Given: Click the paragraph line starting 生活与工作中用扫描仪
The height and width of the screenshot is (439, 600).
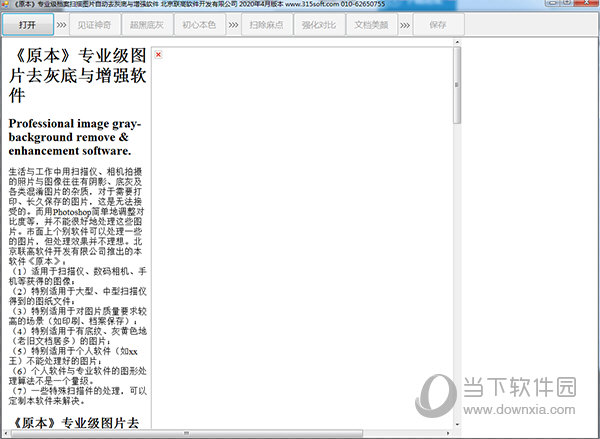Looking at the screenshot, I should [75, 172].
